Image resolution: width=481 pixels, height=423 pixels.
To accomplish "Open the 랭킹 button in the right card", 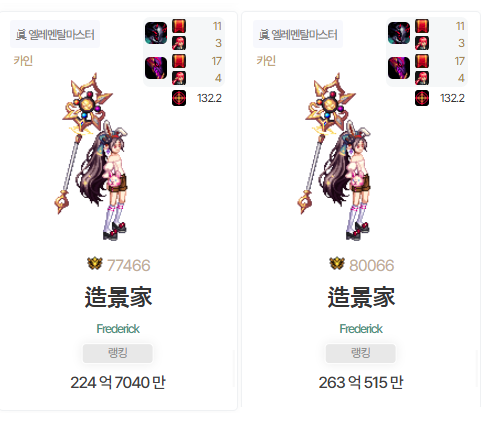I will (x=361, y=353).
